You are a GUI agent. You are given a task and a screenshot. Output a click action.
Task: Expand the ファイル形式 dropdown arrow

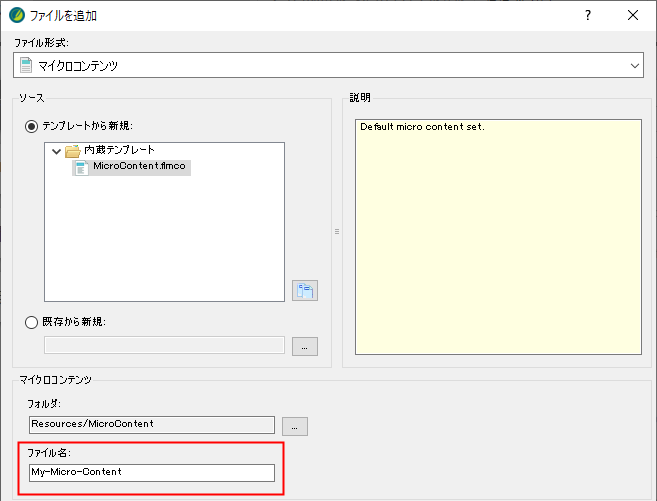pyautogui.click(x=635, y=65)
